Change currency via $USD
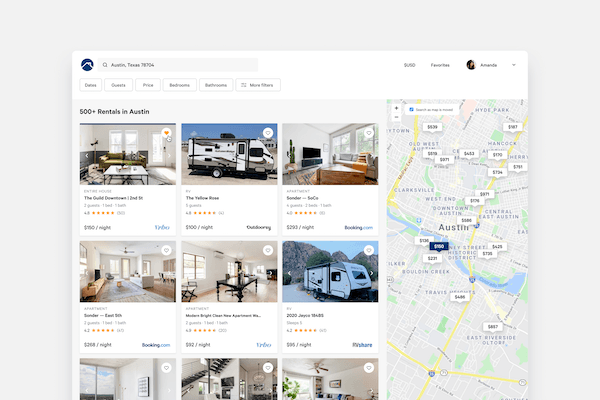 point(409,65)
